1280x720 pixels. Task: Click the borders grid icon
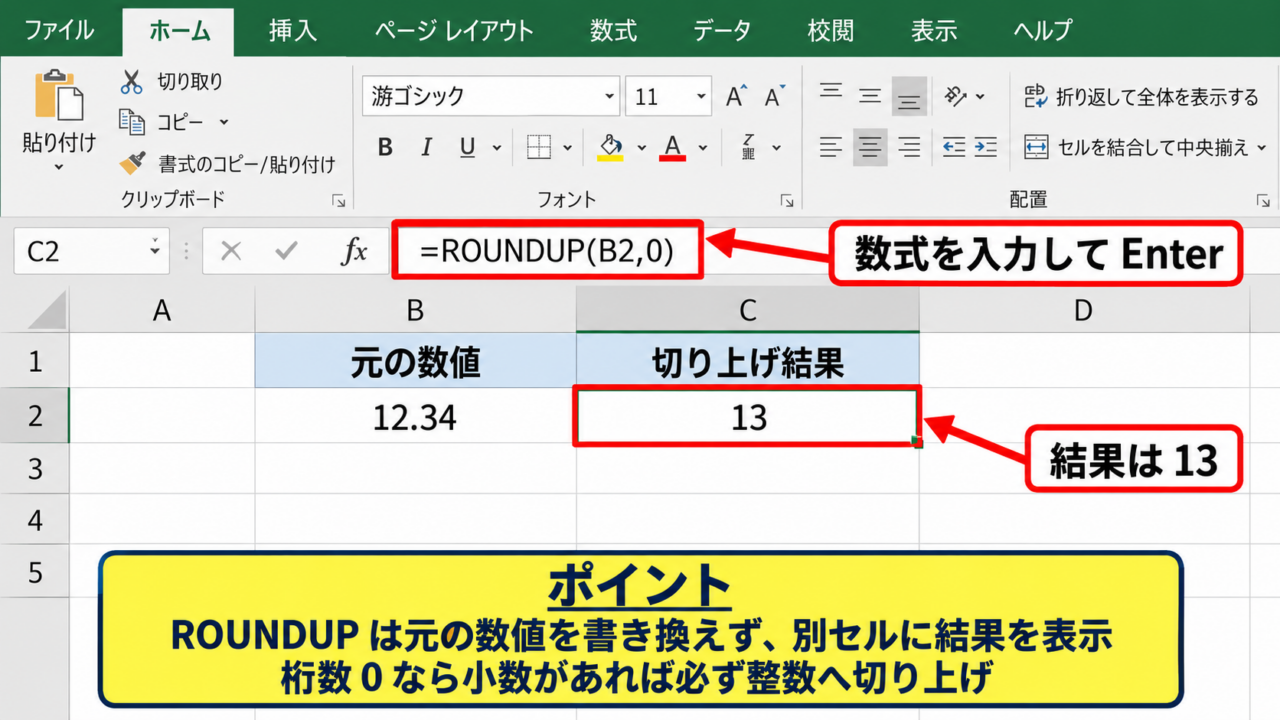[539, 148]
